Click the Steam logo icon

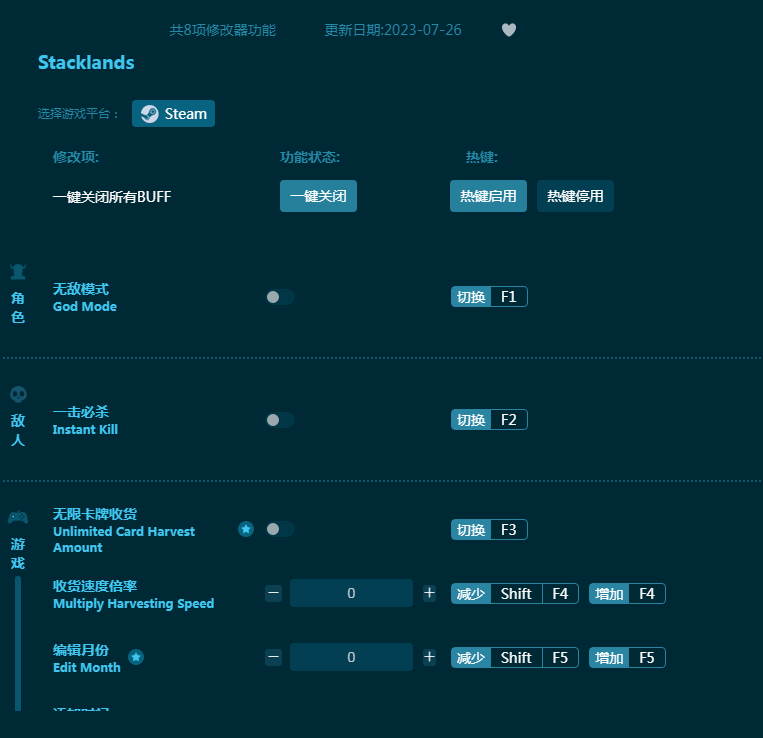[x=149, y=114]
